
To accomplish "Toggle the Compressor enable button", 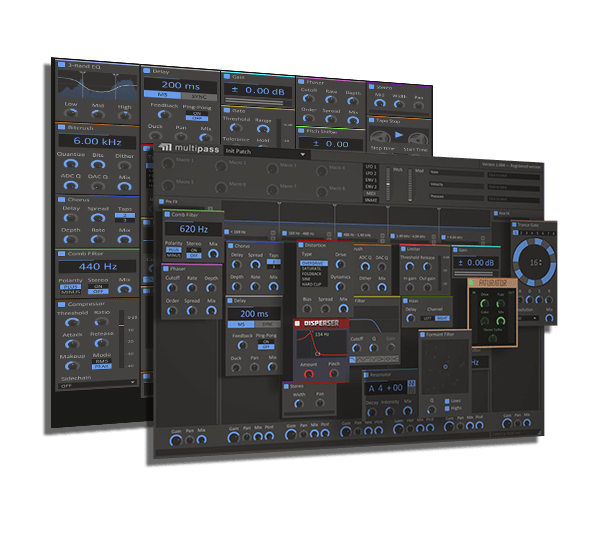I will pos(61,304).
